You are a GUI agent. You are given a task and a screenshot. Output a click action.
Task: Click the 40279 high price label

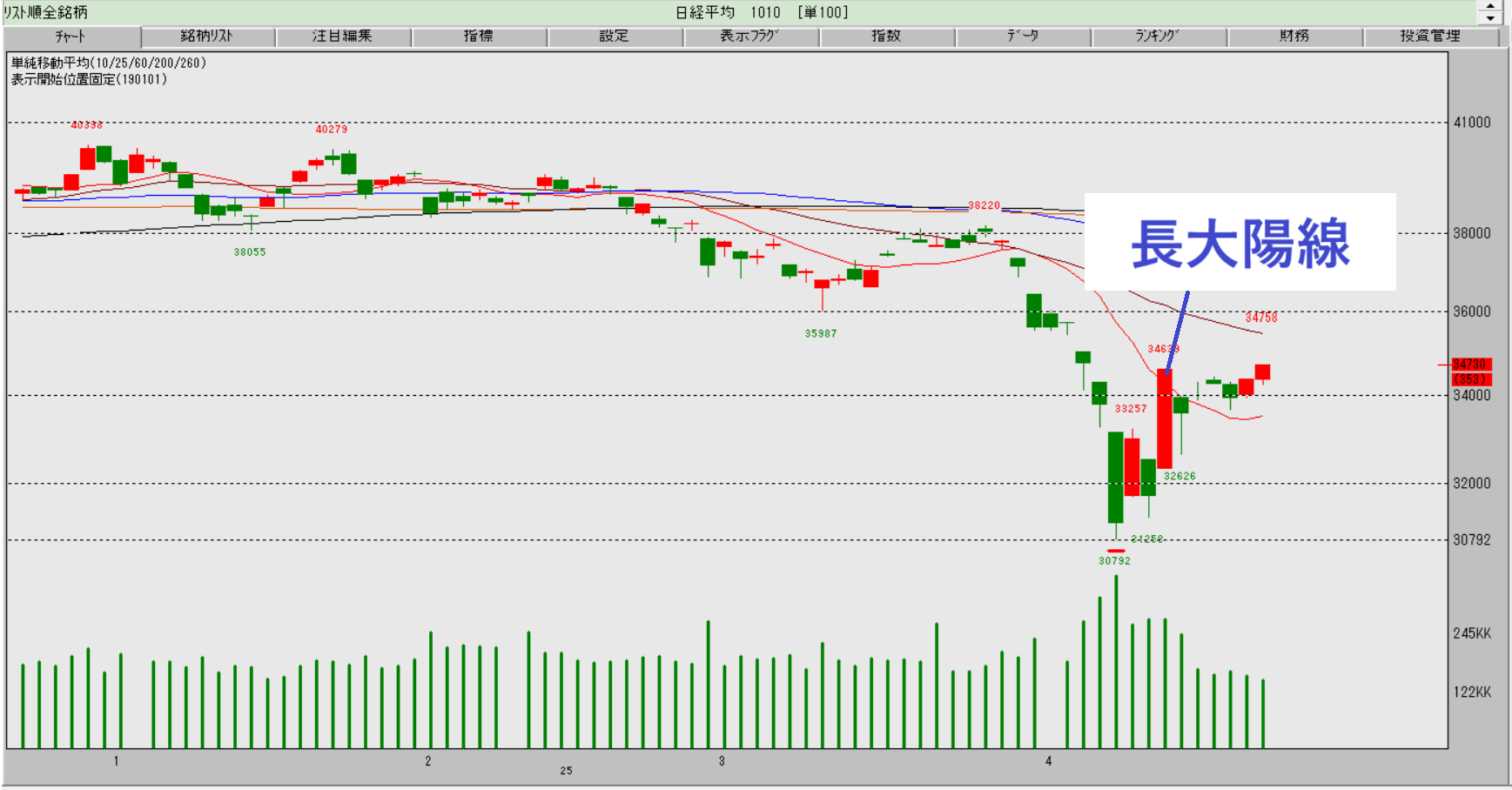click(x=332, y=129)
